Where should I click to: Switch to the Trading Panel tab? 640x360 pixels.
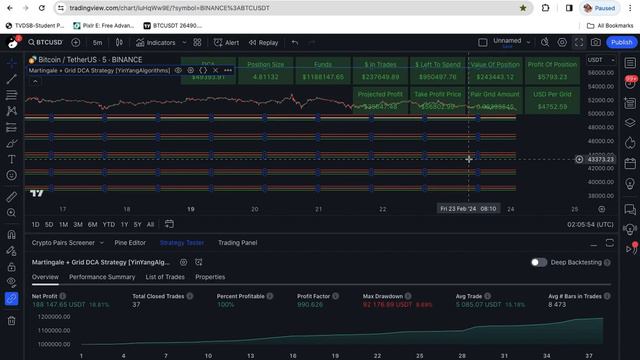click(x=238, y=243)
